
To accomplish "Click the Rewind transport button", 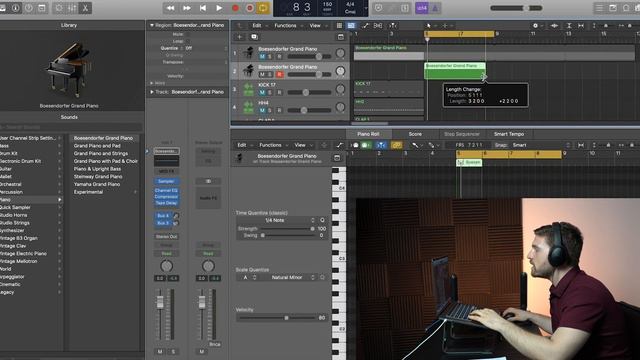I will pyautogui.click(x=171, y=8).
